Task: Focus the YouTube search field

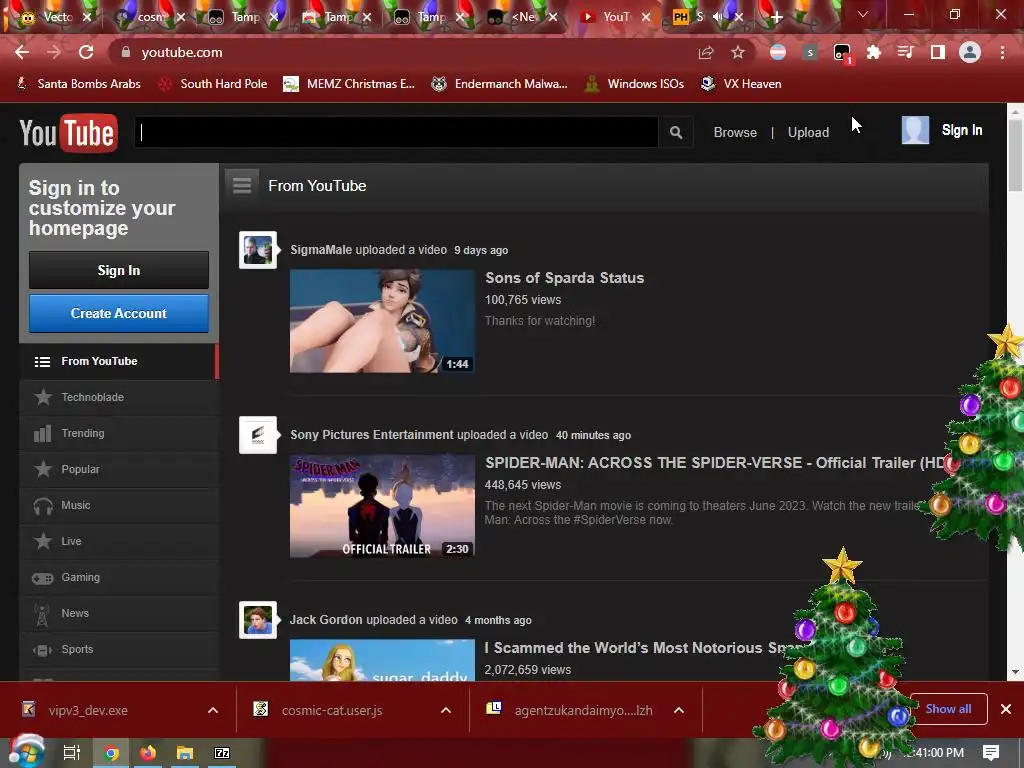Action: [x=396, y=133]
